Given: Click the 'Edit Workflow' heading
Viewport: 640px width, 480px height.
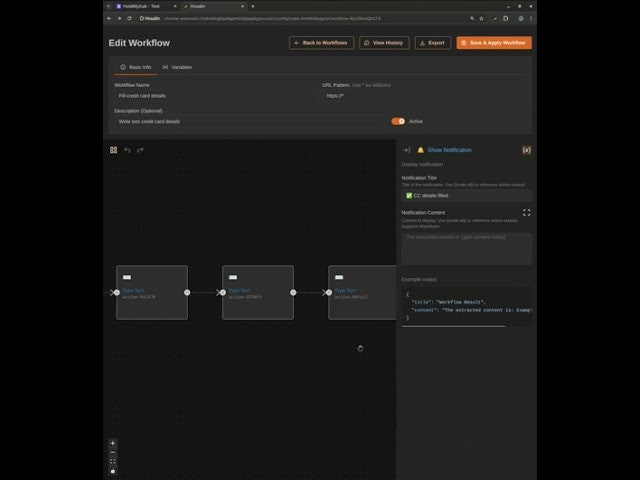Looking at the screenshot, I should [139, 43].
